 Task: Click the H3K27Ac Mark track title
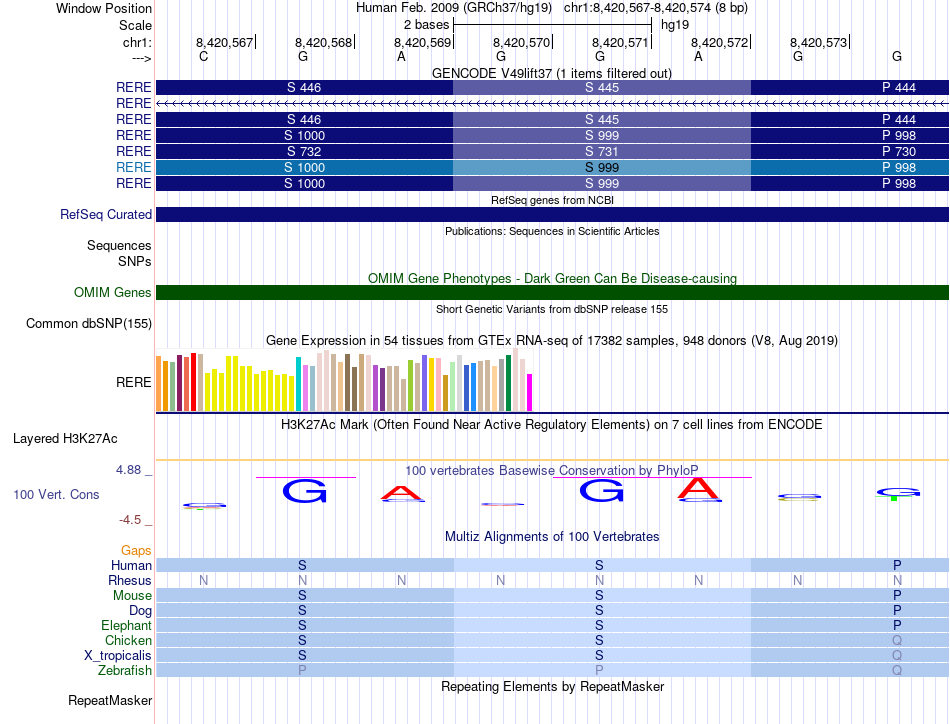pos(552,424)
